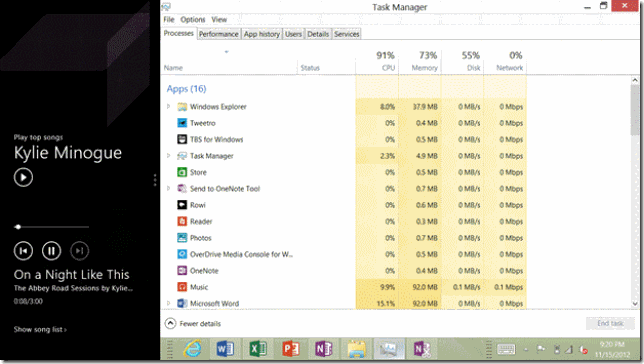644x364 pixels.
Task: Open the on-screen keyboard from the taskbar
Action: click(x=506, y=349)
